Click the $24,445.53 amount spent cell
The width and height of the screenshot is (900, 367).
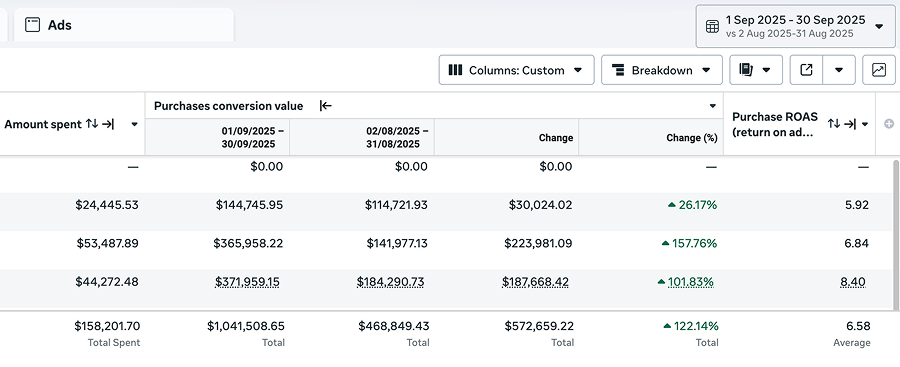pos(107,205)
